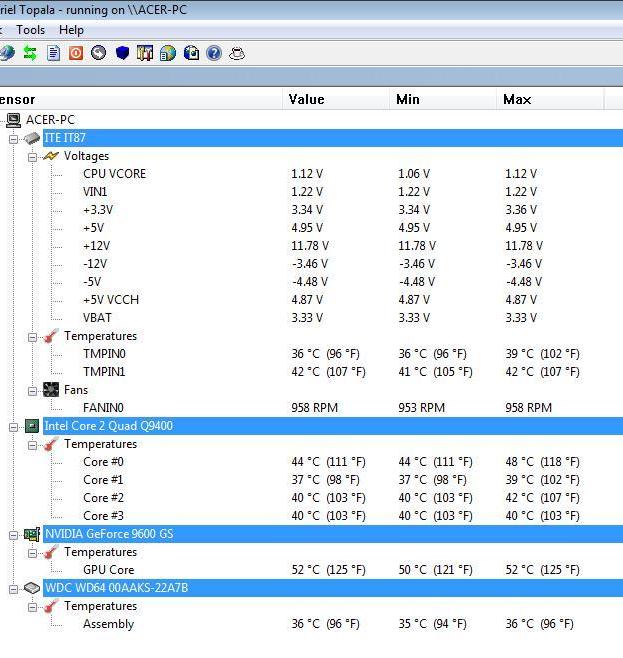The height and width of the screenshot is (658, 623).
Task: Collapse the Voltages group
Action: pos(32,157)
